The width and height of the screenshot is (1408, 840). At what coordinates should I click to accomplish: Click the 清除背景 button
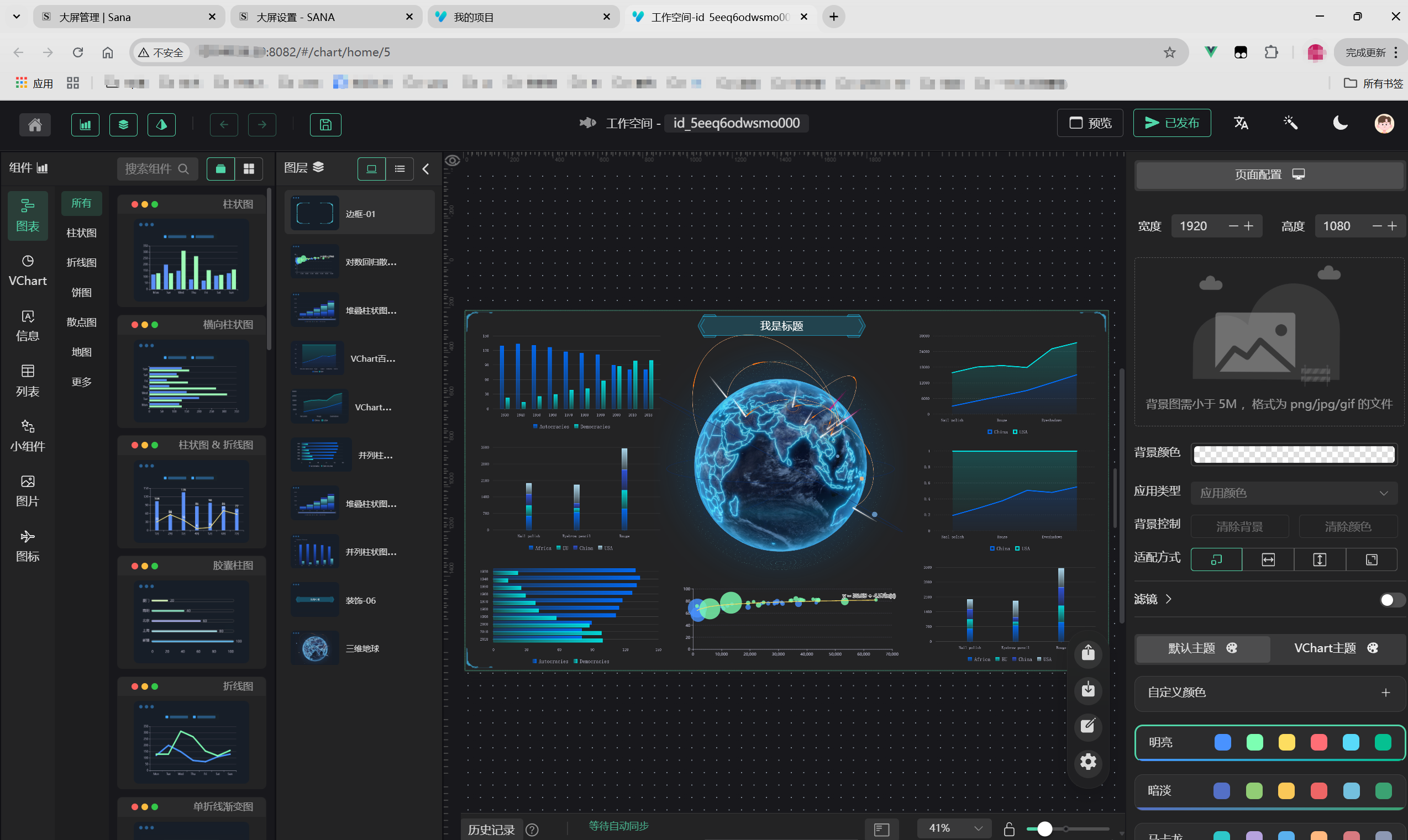(1239, 526)
